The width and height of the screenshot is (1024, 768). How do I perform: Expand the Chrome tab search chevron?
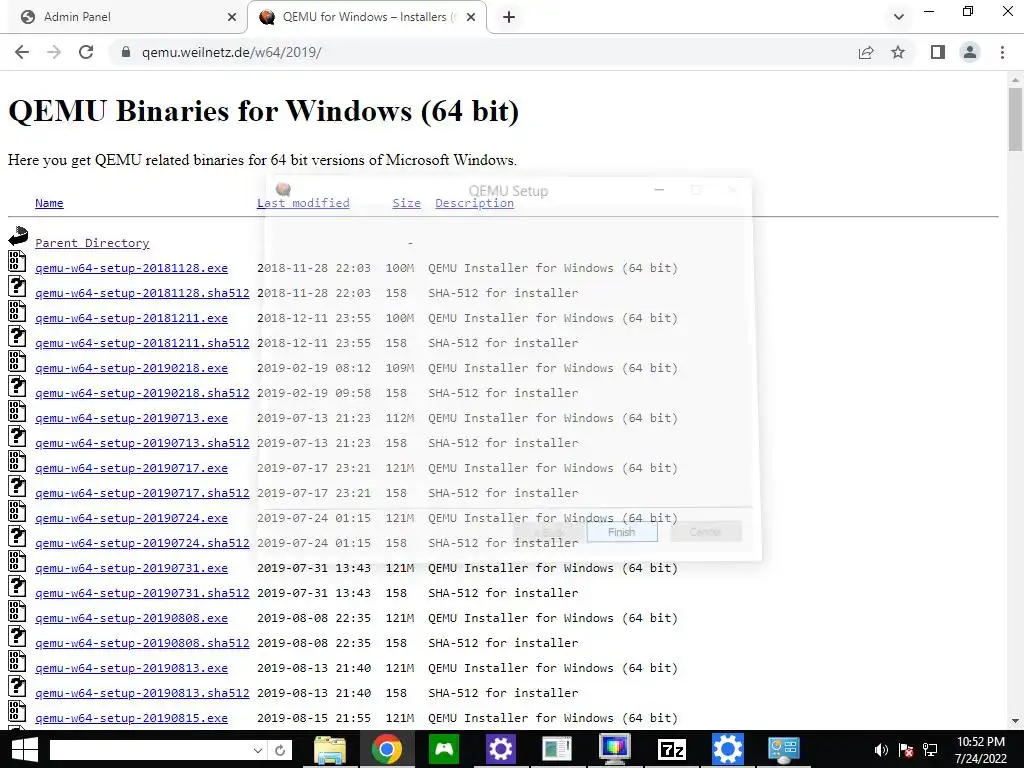click(899, 17)
